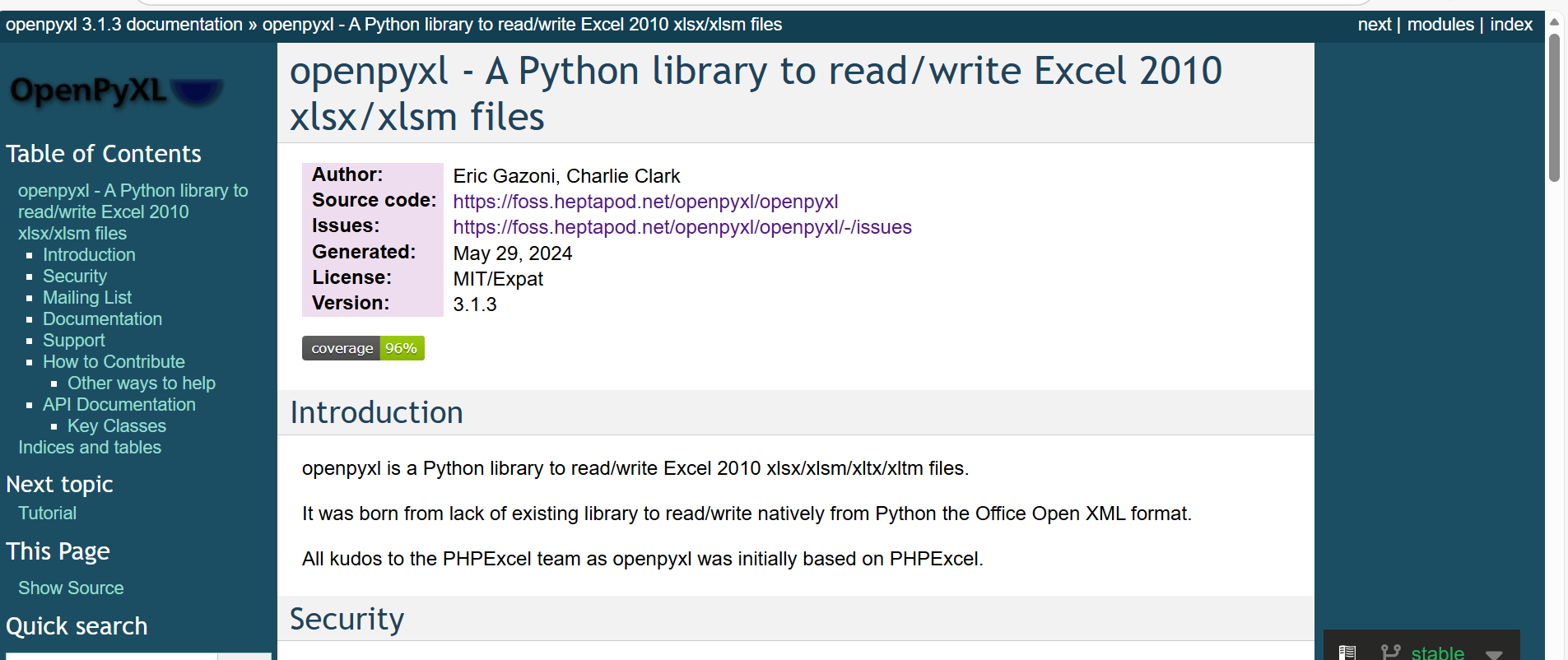Click the vertical page scrollbar thumb
This screenshot has width=1568, height=660.
point(1554,107)
